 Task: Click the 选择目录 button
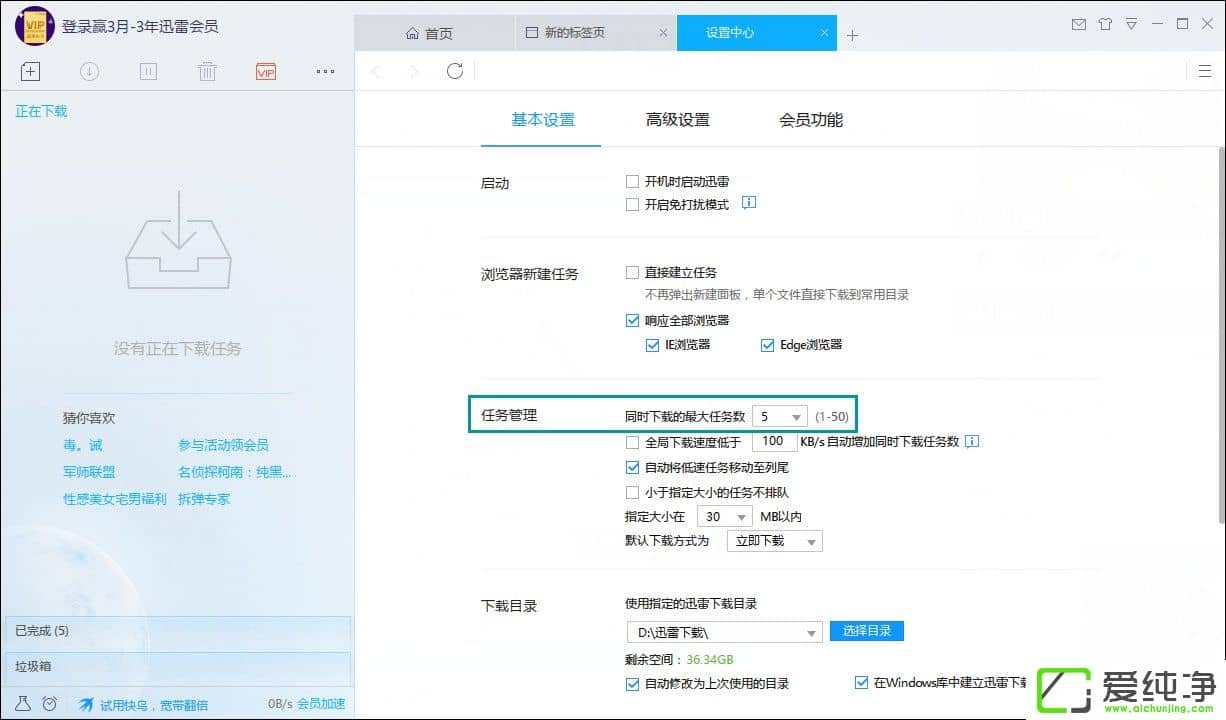[x=866, y=631]
